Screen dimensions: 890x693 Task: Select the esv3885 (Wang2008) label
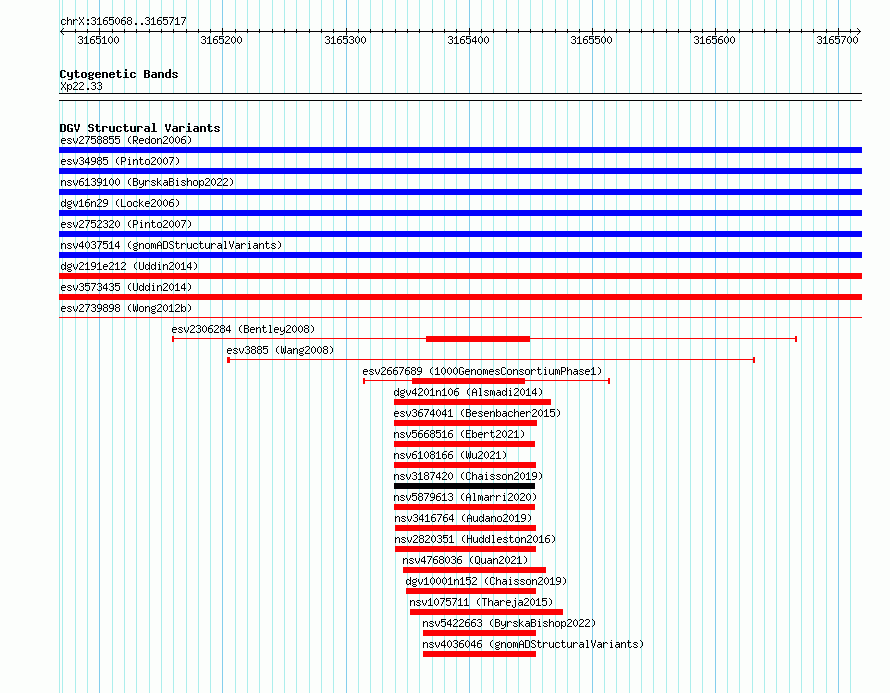pos(280,350)
